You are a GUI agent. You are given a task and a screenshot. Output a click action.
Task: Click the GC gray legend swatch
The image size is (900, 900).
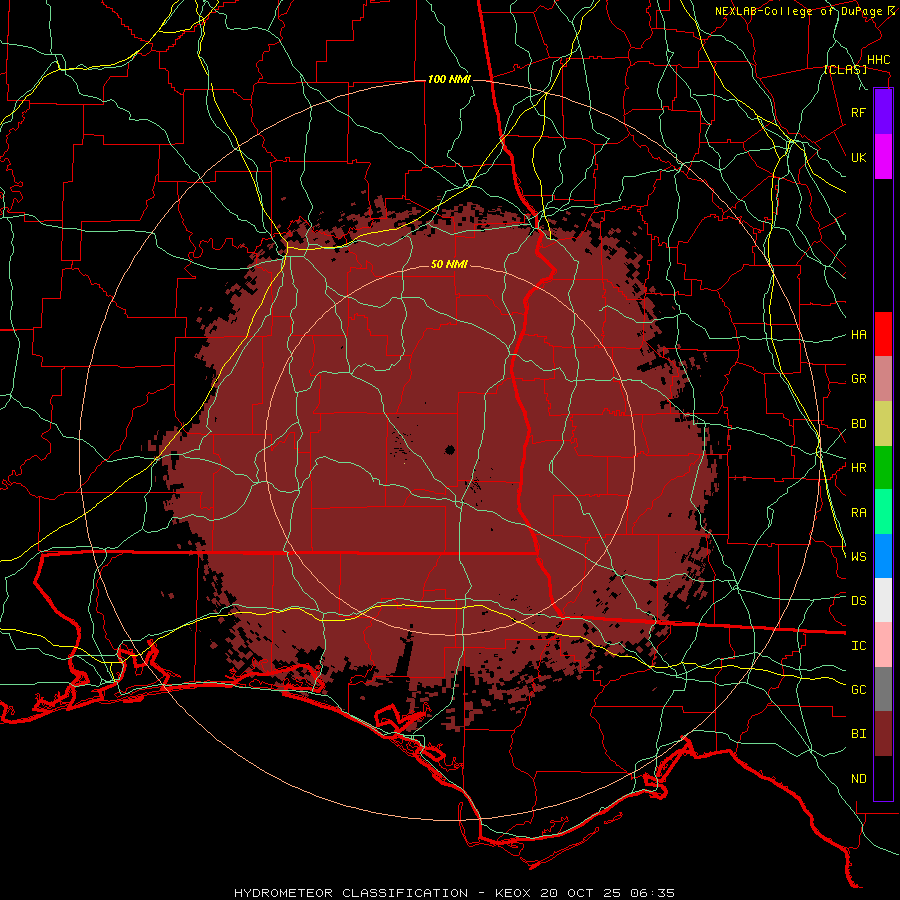(883, 689)
